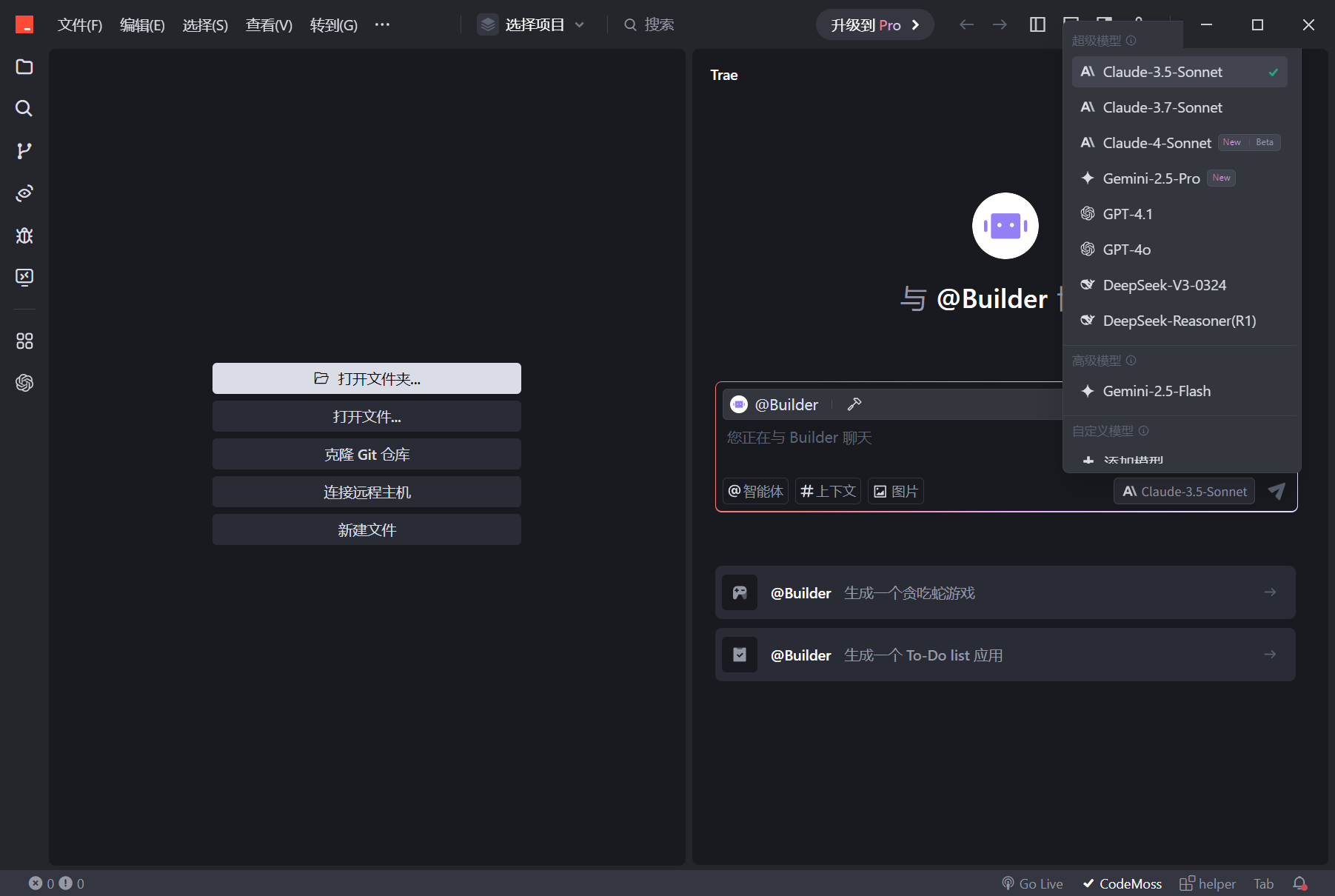Open the Search icon in the sidebar
The width and height of the screenshot is (1335, 896).
coord(24,109)
